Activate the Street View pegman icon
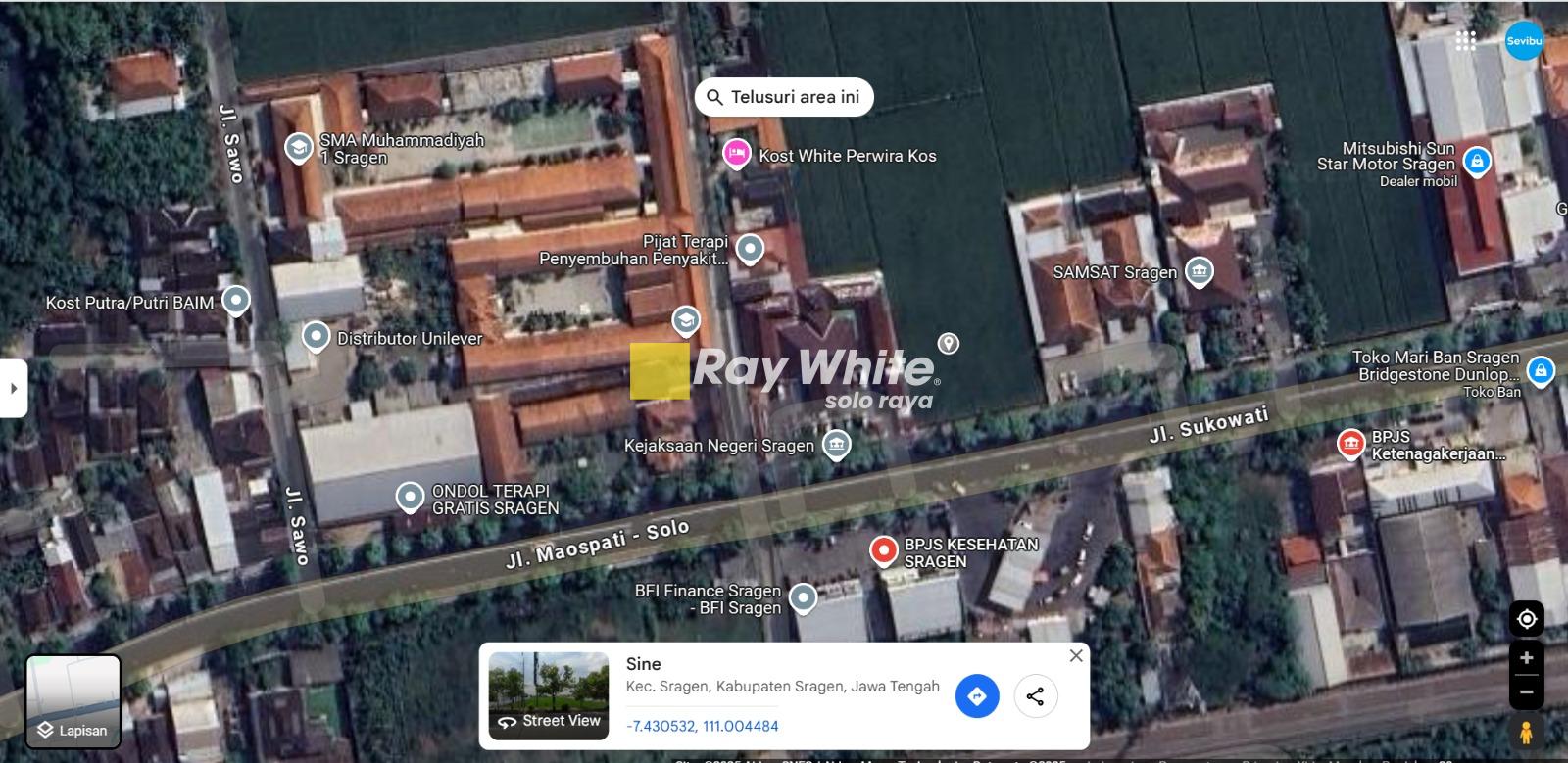Viewport: 1568px width, 763px height. click(x=1526, y=733)
